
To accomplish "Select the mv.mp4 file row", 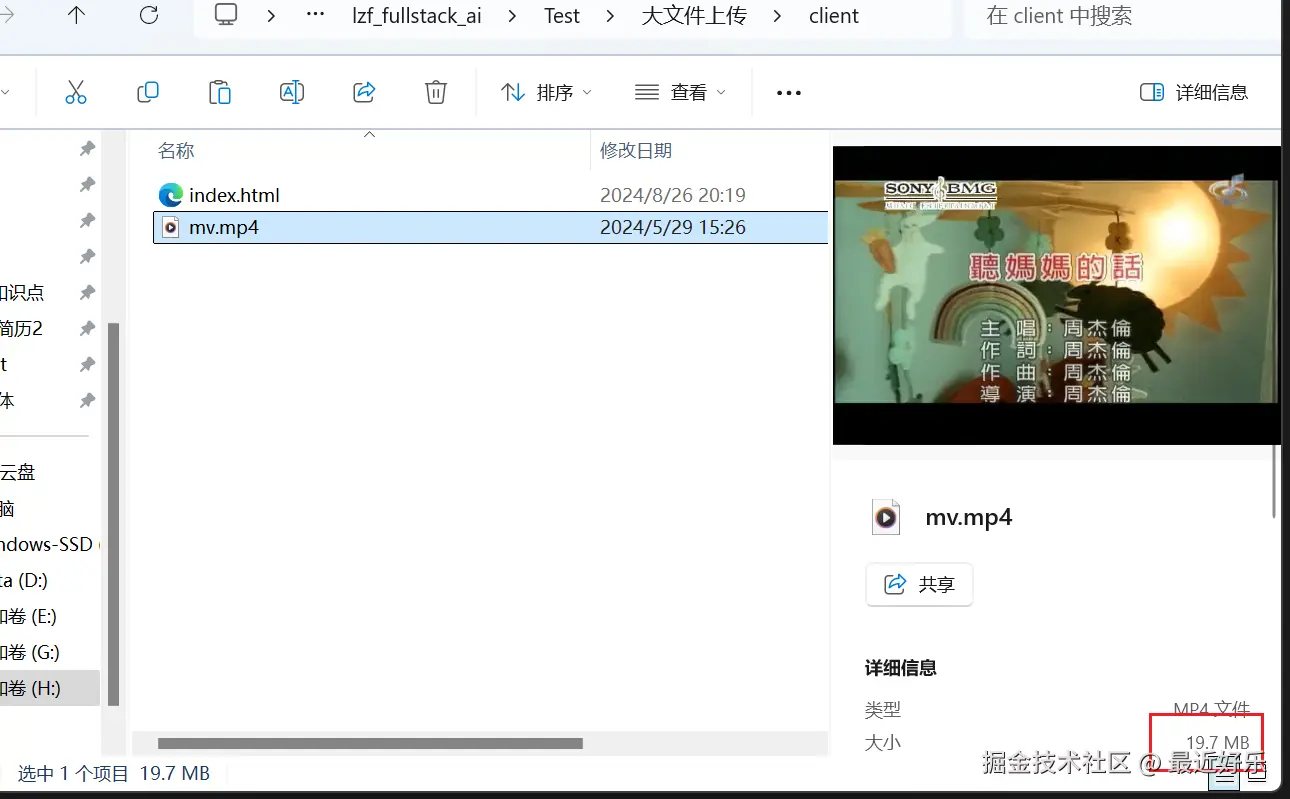I will point(490,227).
